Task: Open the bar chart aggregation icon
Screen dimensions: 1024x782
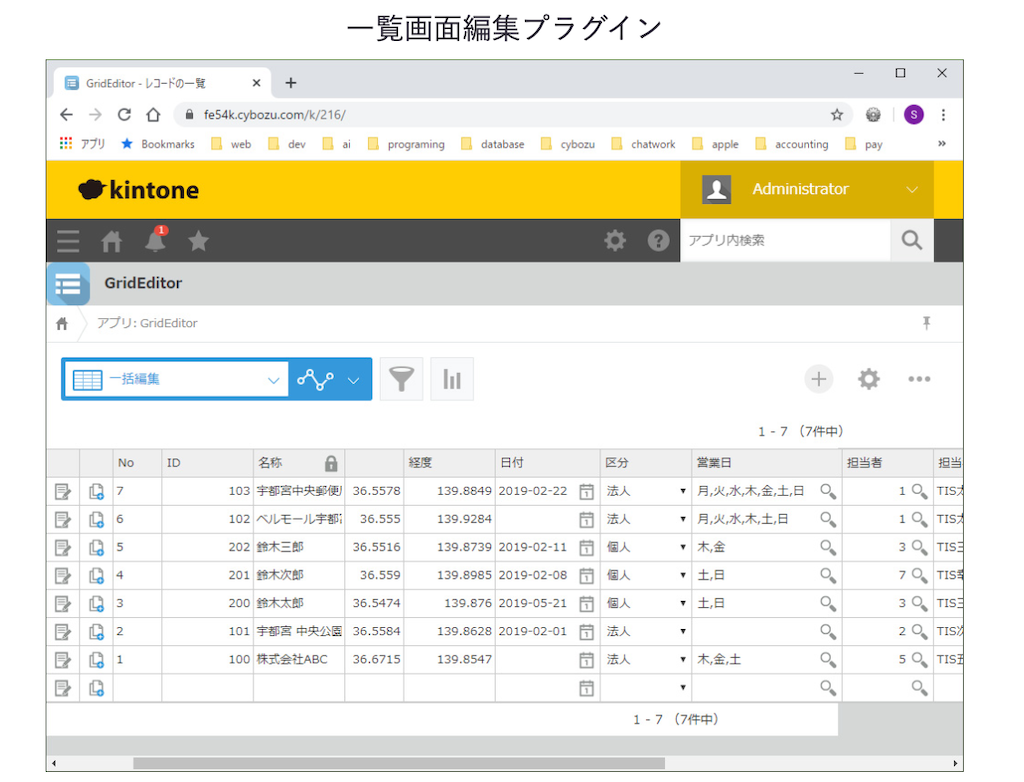Action: pos(452,379)
